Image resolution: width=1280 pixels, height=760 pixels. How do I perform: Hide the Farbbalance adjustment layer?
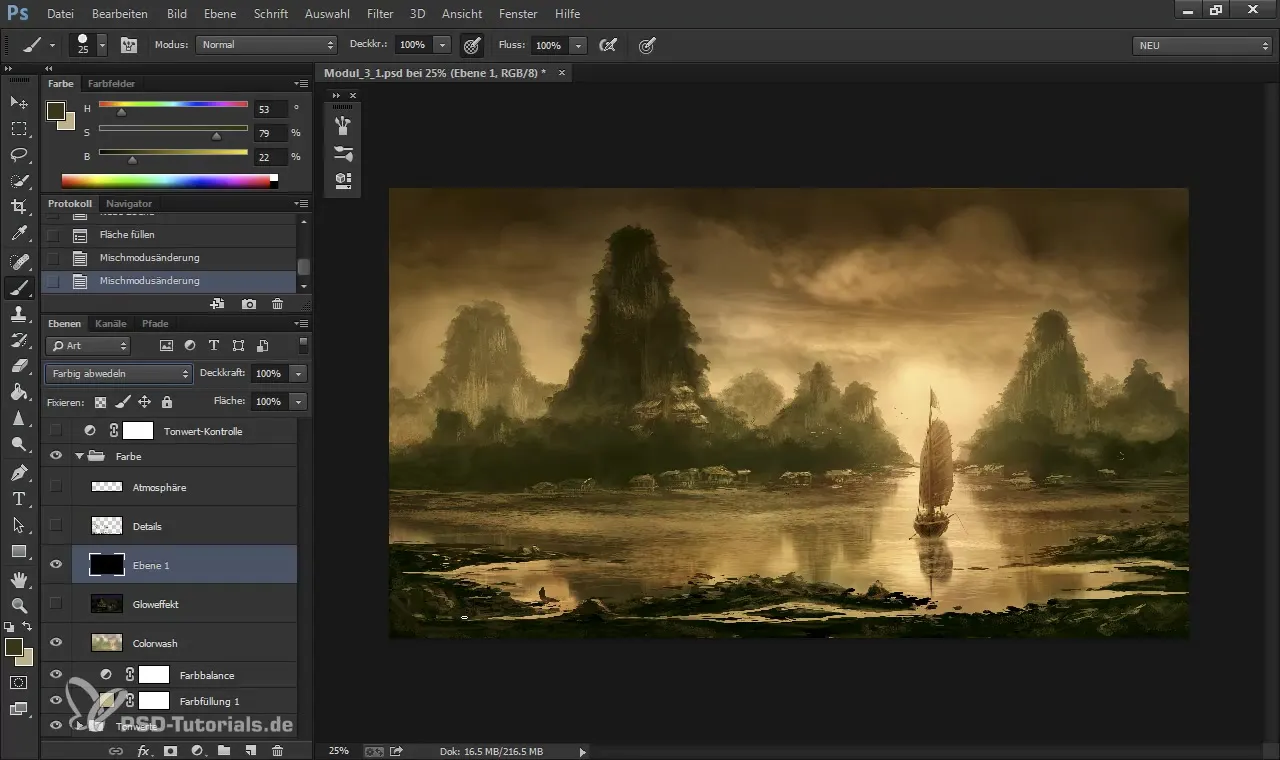tap(56, 675)
